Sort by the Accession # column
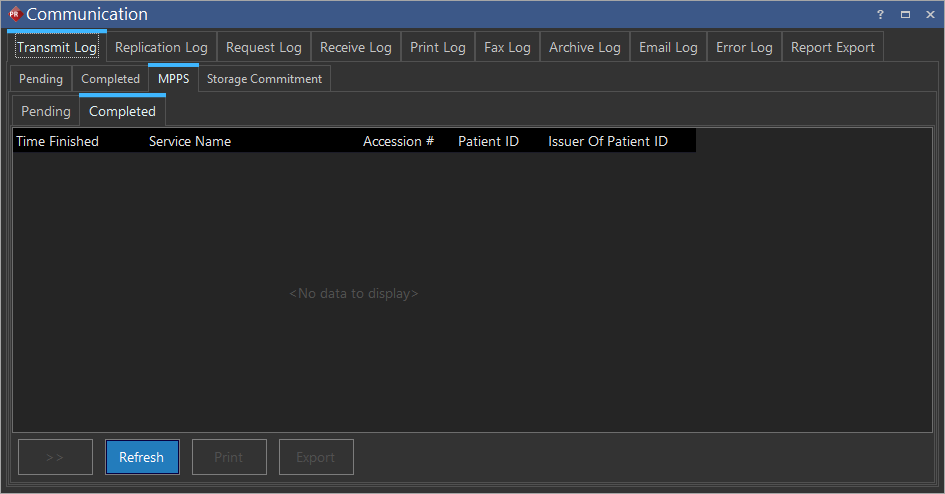 coord(398,141)
